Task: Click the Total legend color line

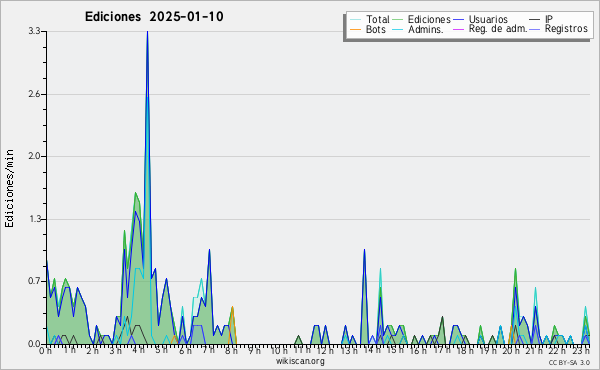Action: tap(355, 20)
